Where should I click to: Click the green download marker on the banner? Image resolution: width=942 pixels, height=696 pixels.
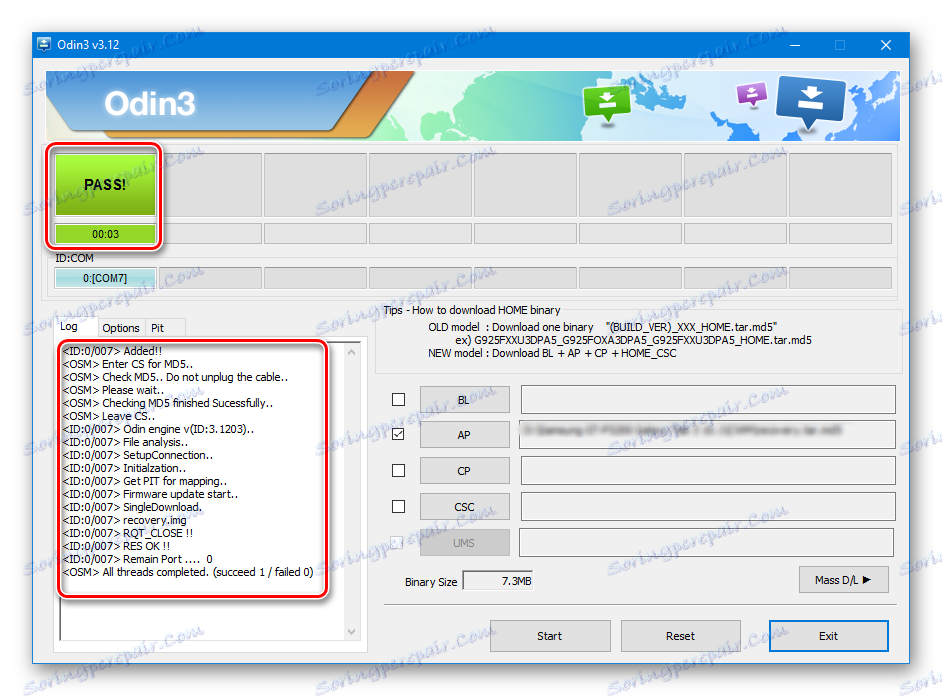[x=607, y=103]
